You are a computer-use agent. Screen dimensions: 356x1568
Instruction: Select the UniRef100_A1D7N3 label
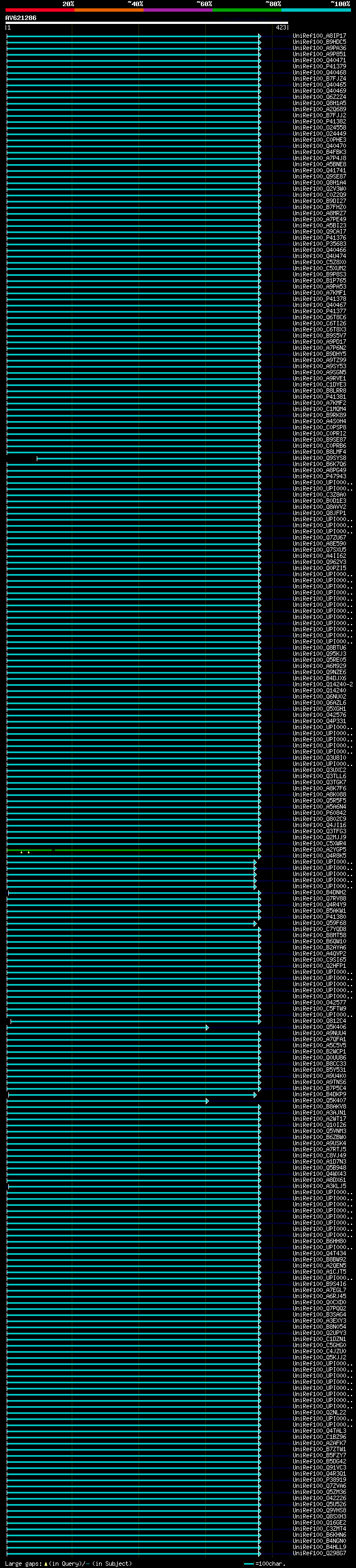pos(319,1162)
